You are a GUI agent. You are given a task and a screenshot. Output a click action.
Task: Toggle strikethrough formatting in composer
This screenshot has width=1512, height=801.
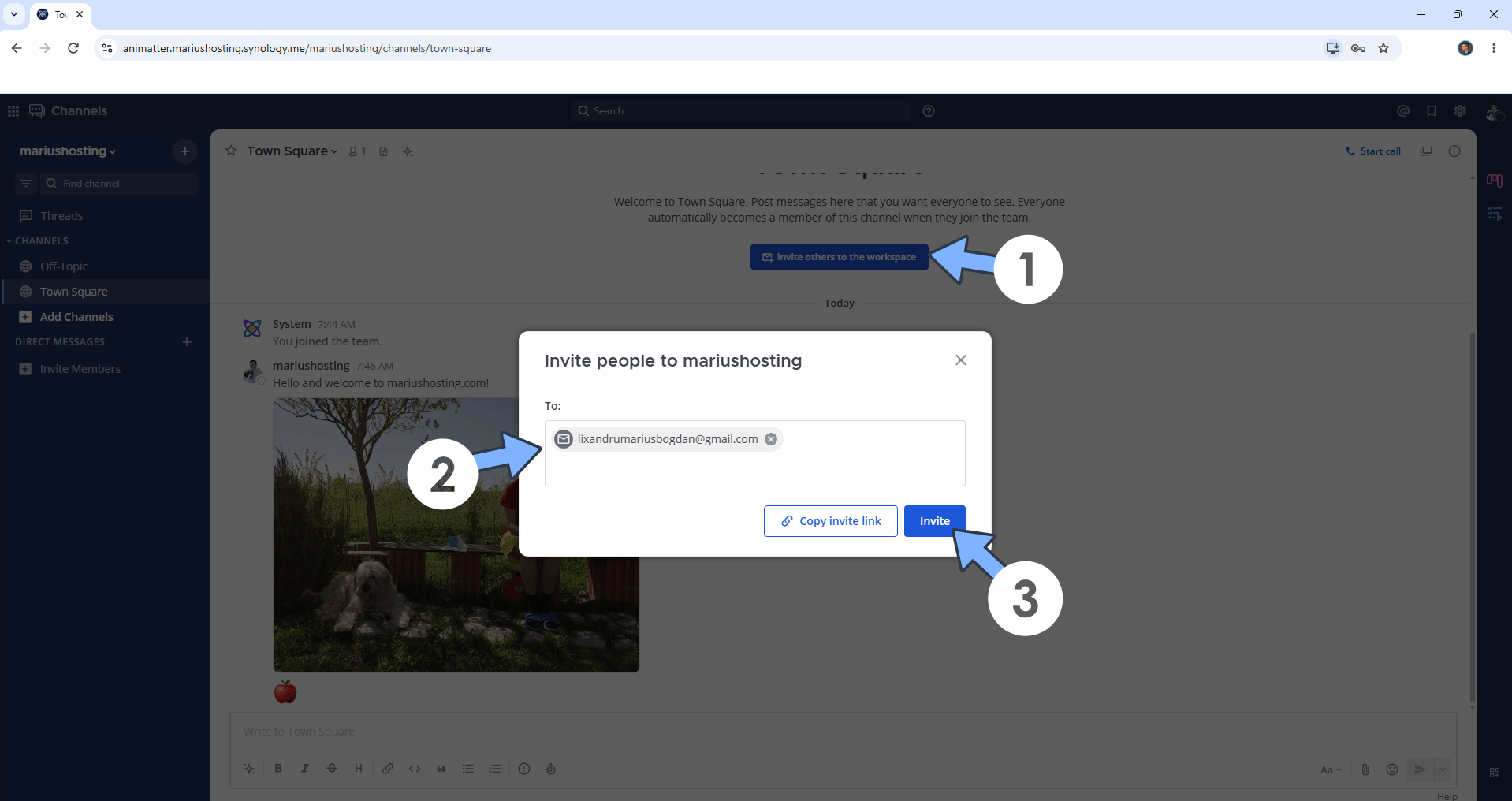332,769
